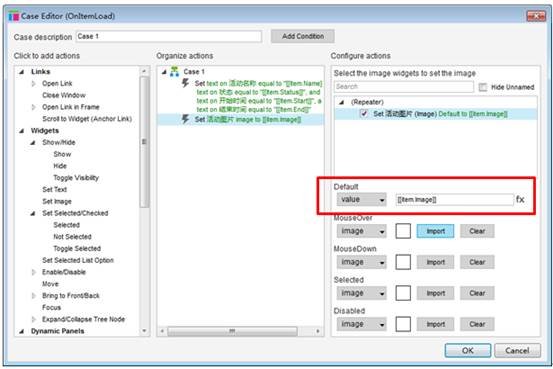Select the Move action

click(50, 284)
